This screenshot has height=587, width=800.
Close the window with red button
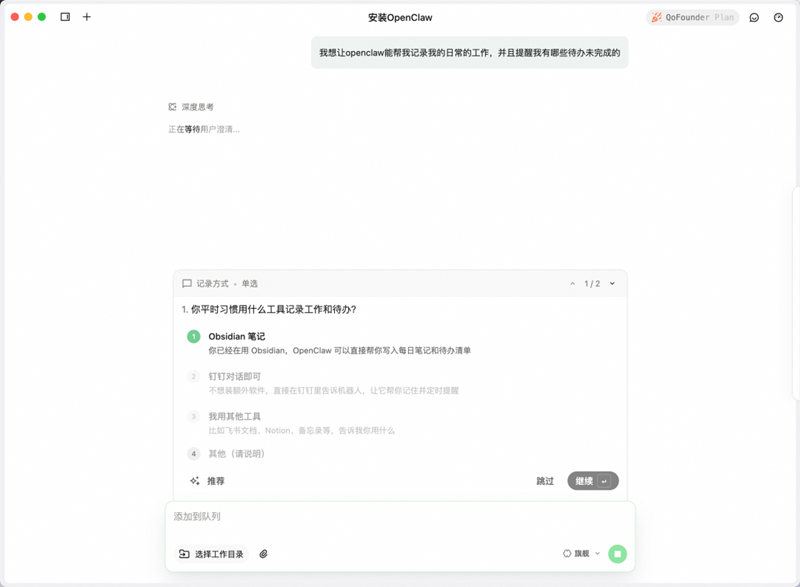(15, 17)
